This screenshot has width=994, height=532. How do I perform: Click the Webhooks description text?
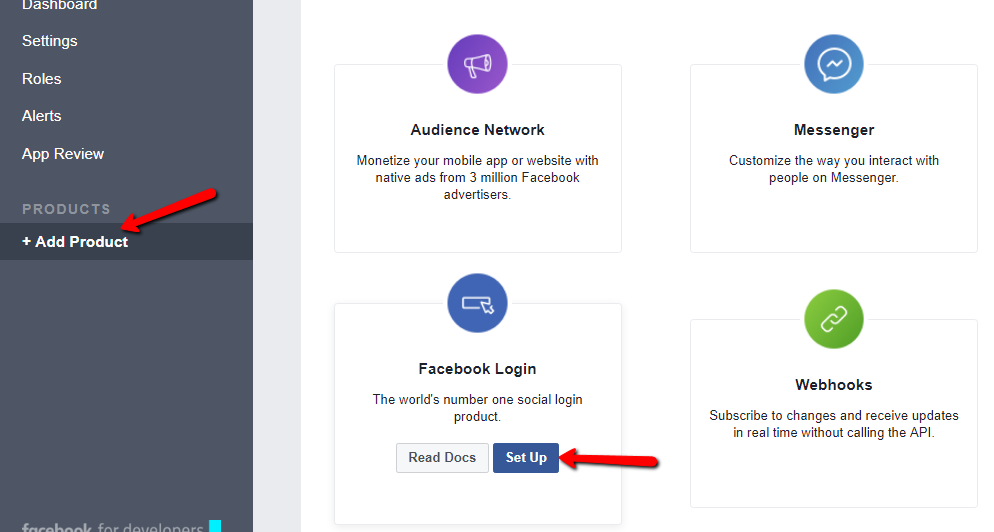(x=834, y=424)
